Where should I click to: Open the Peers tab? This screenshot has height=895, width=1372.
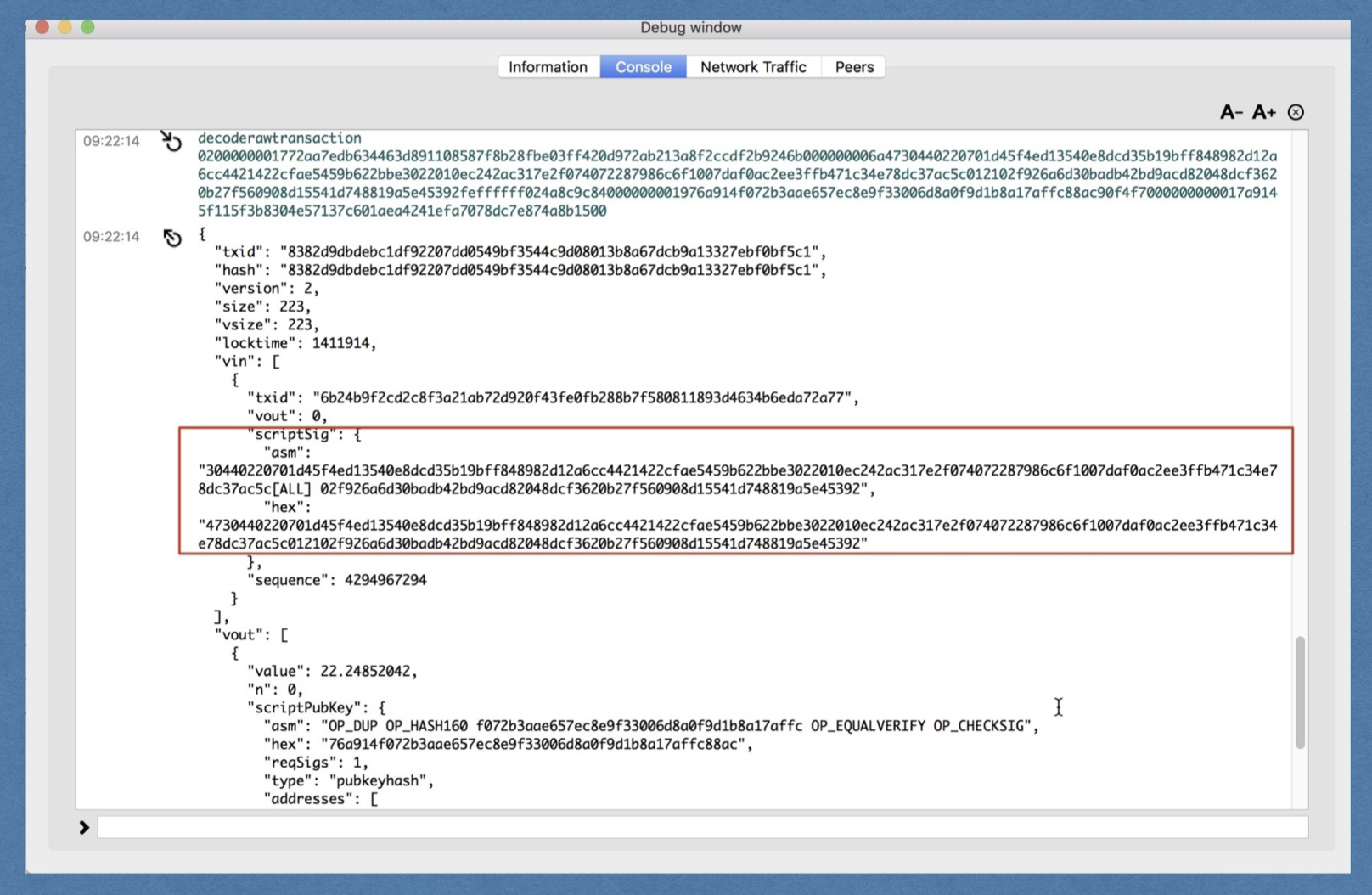click(x=853, y=67)
